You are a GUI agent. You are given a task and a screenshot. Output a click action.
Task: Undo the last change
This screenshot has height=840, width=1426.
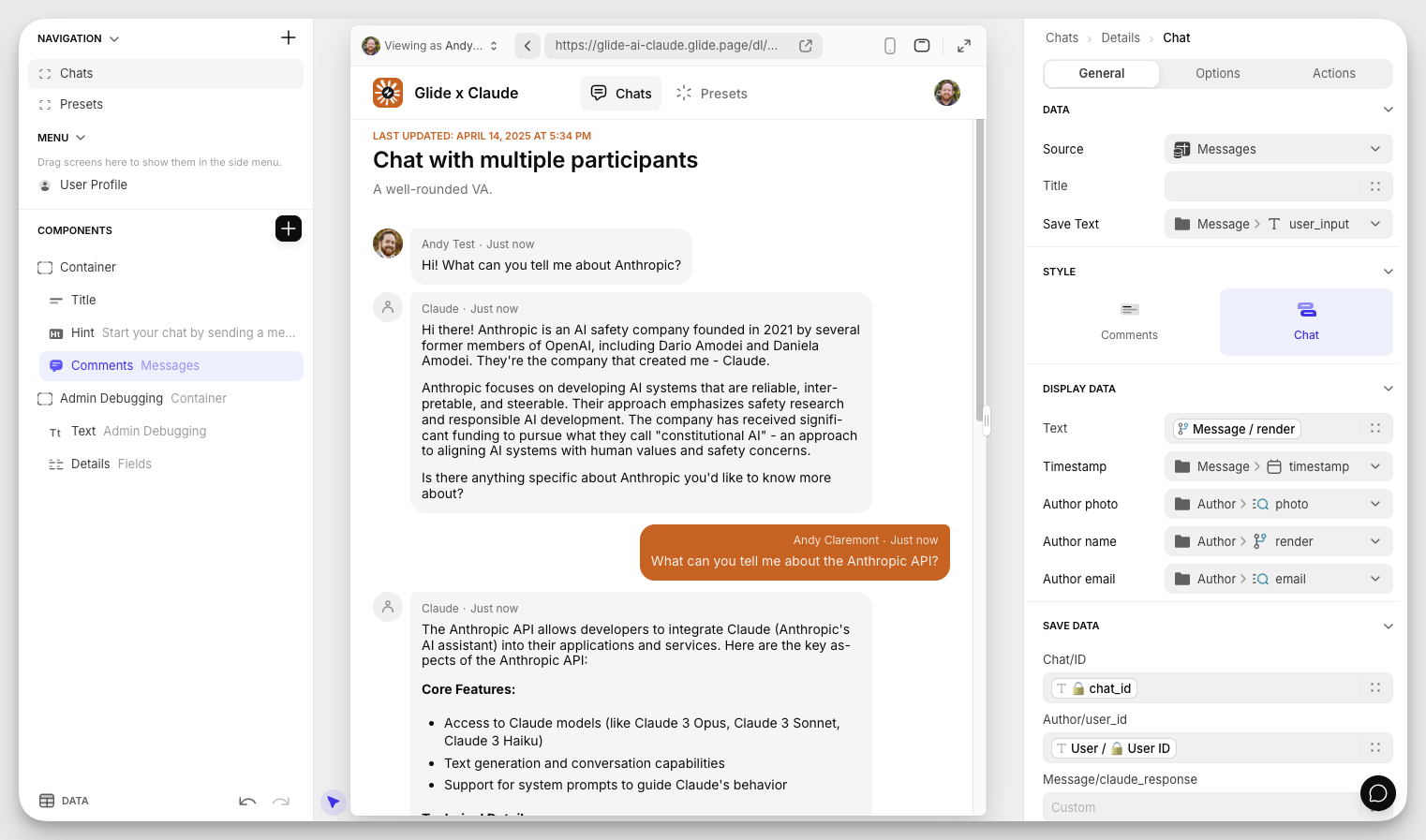pyautogui.click(x=247, y=802)
